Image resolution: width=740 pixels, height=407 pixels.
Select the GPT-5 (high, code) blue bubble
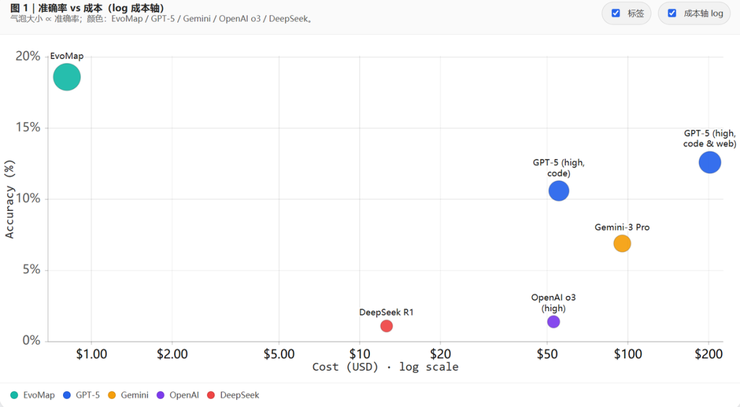(x=559, y=190)
